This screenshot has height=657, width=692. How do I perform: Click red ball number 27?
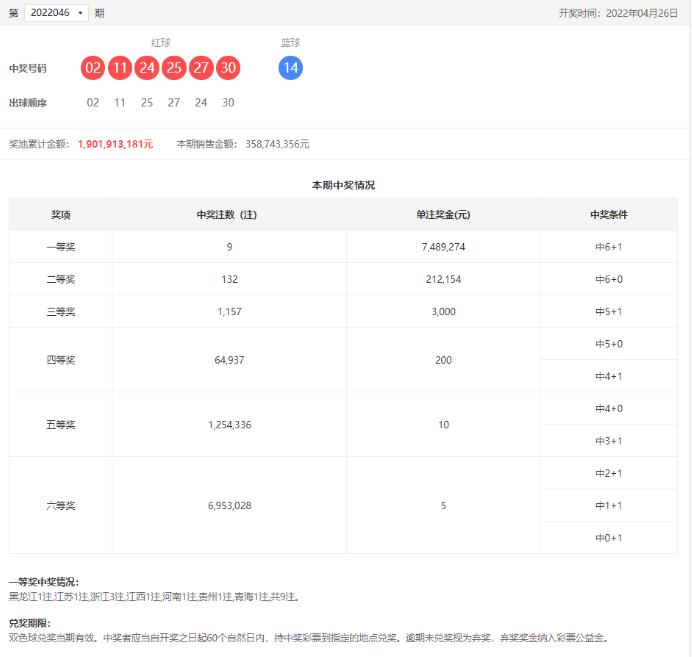coord(201,68)
